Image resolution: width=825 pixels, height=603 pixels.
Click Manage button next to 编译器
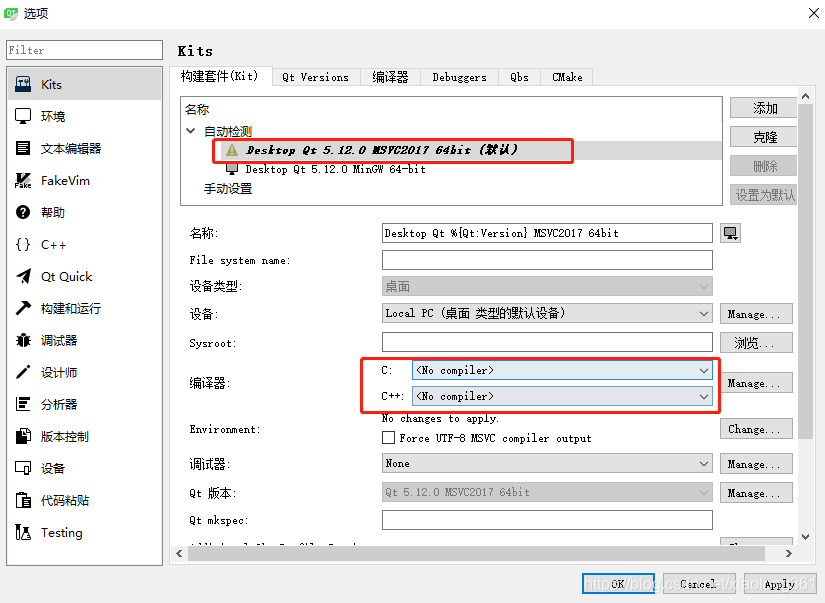(756, 383)
